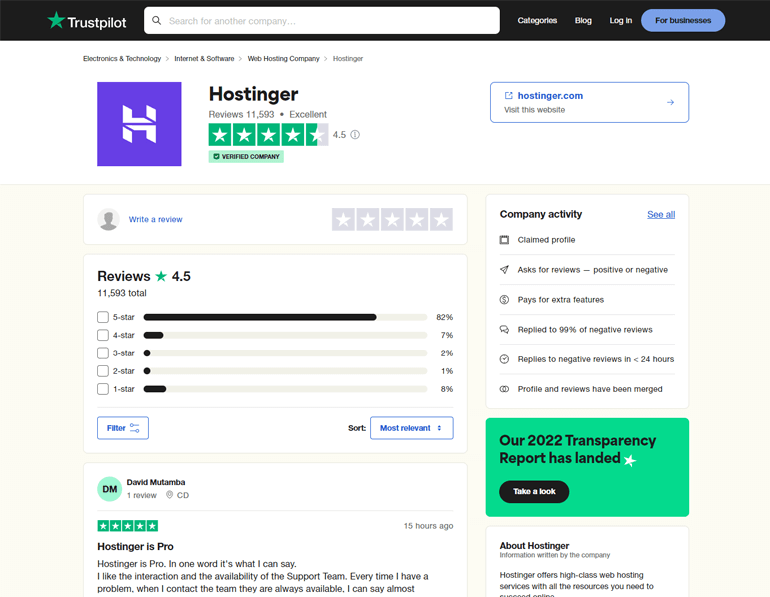Open the Filter options button
Viewport: 770px width, 597px height.
123,428
